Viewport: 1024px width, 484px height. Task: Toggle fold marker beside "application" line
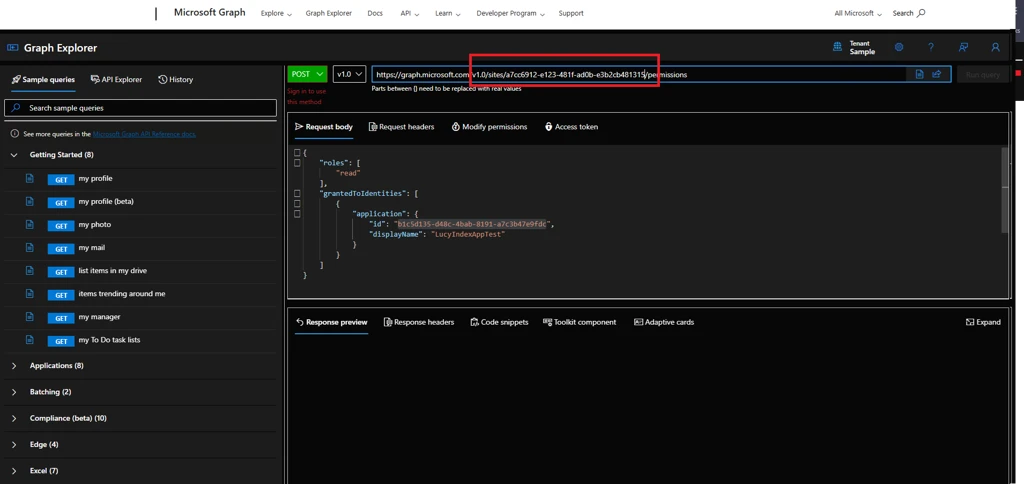297,214
